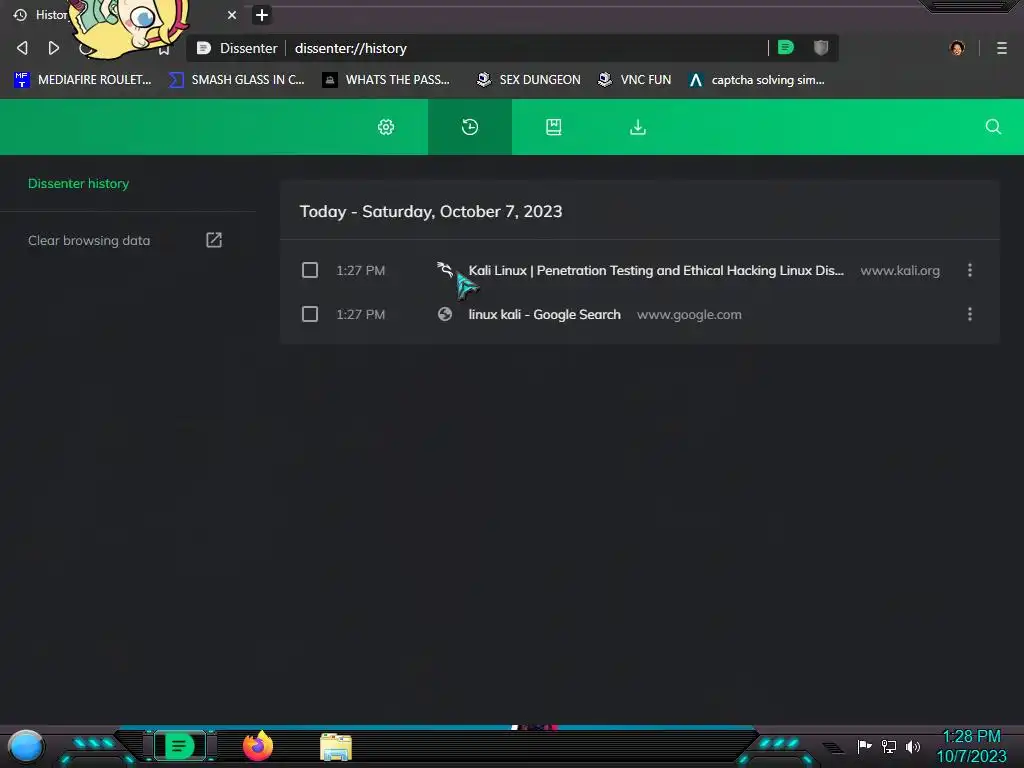
Task: Open captcha solving sim... bookmark
Action: point(756,80)
